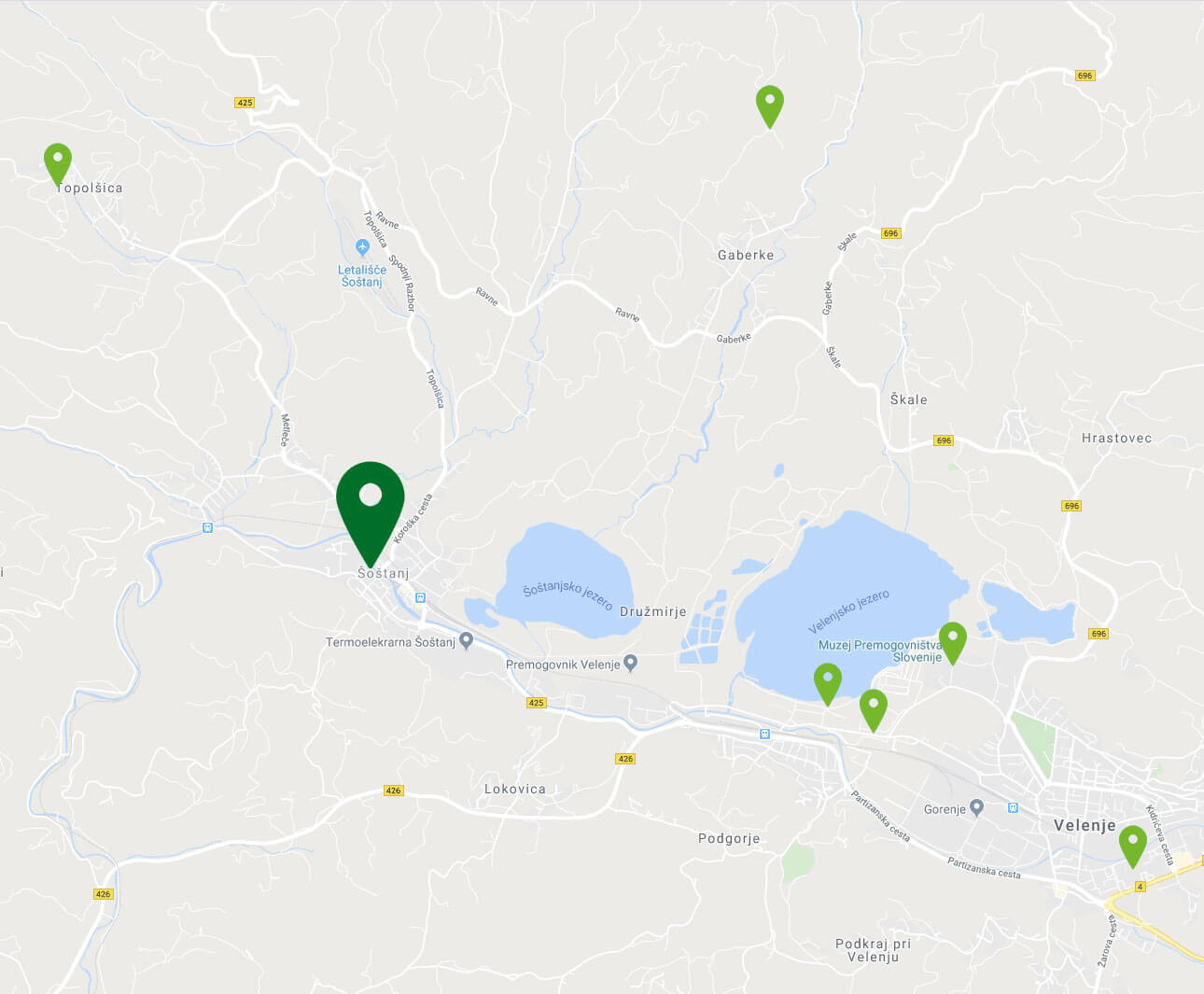
Task: Click the green pin near Muzej Premogovništva
Action: coord(952,643)
